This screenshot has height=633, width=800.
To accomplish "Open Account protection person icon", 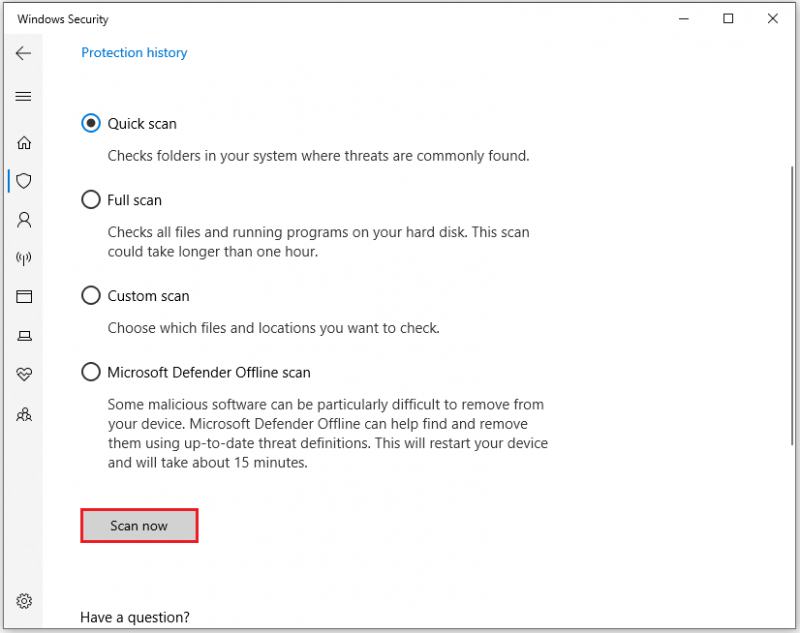I will click(x=24, y=220).
